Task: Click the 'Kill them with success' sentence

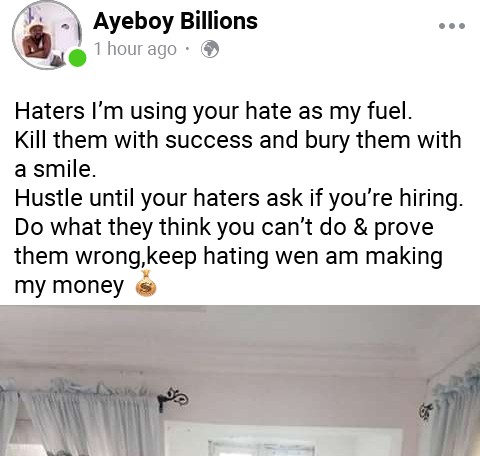Action: [x=238, y=154]
